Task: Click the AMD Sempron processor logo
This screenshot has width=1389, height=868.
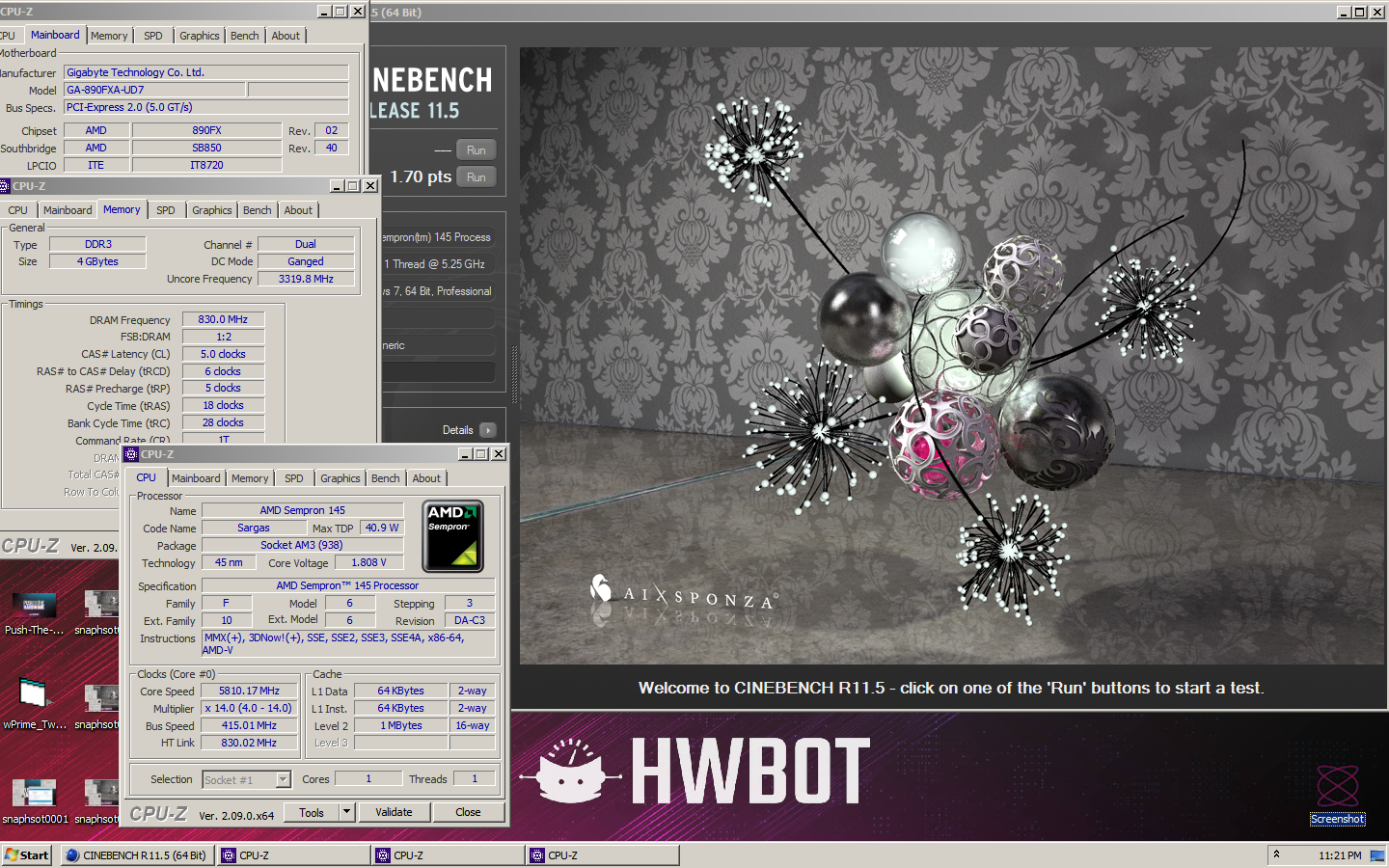Action: (x=453, y=536)
